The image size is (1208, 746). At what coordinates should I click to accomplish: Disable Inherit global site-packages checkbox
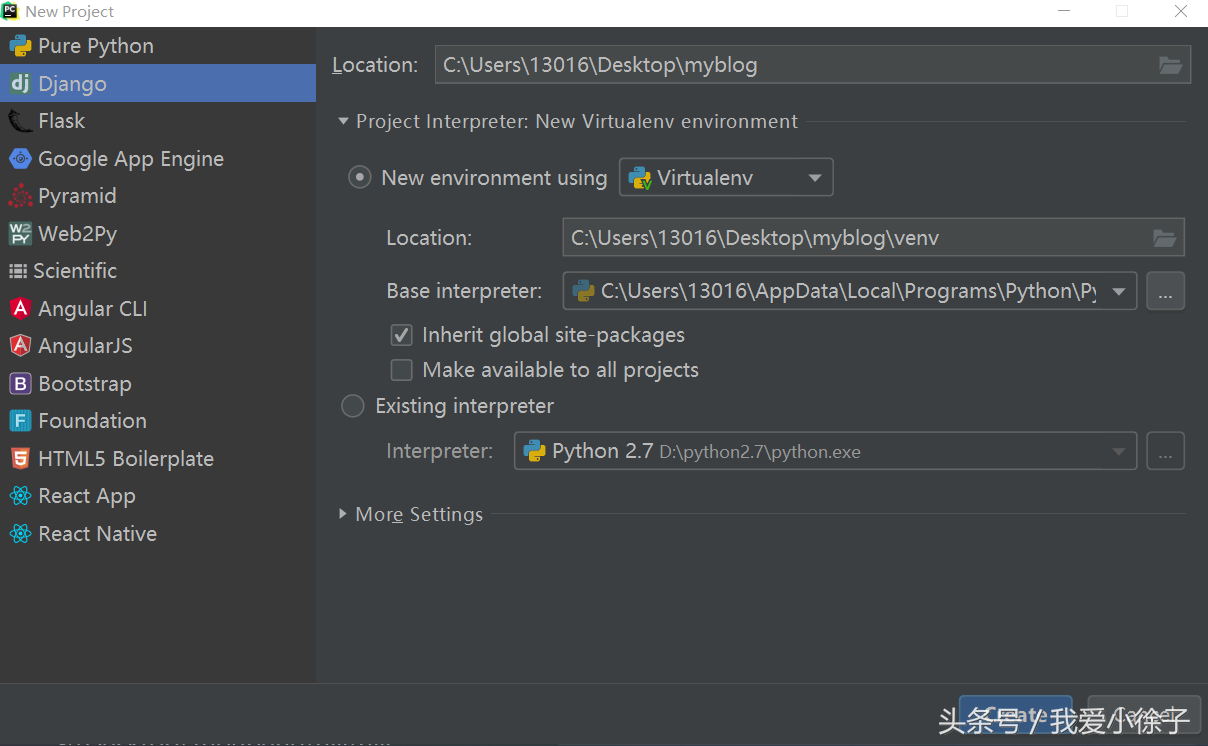pos(402,334)
